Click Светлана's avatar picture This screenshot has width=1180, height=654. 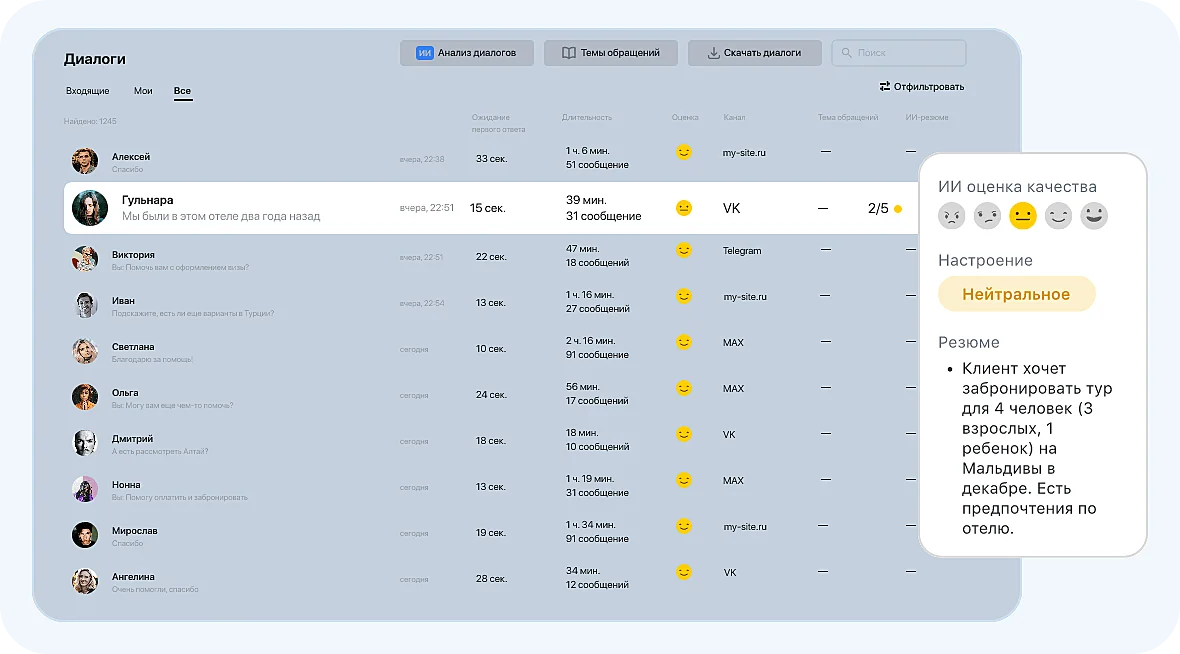(x=85, y=351)
